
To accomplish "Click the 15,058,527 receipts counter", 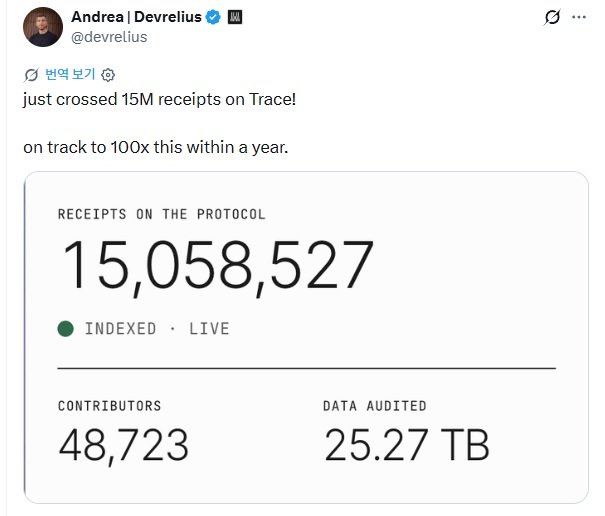I will [216, 266].
